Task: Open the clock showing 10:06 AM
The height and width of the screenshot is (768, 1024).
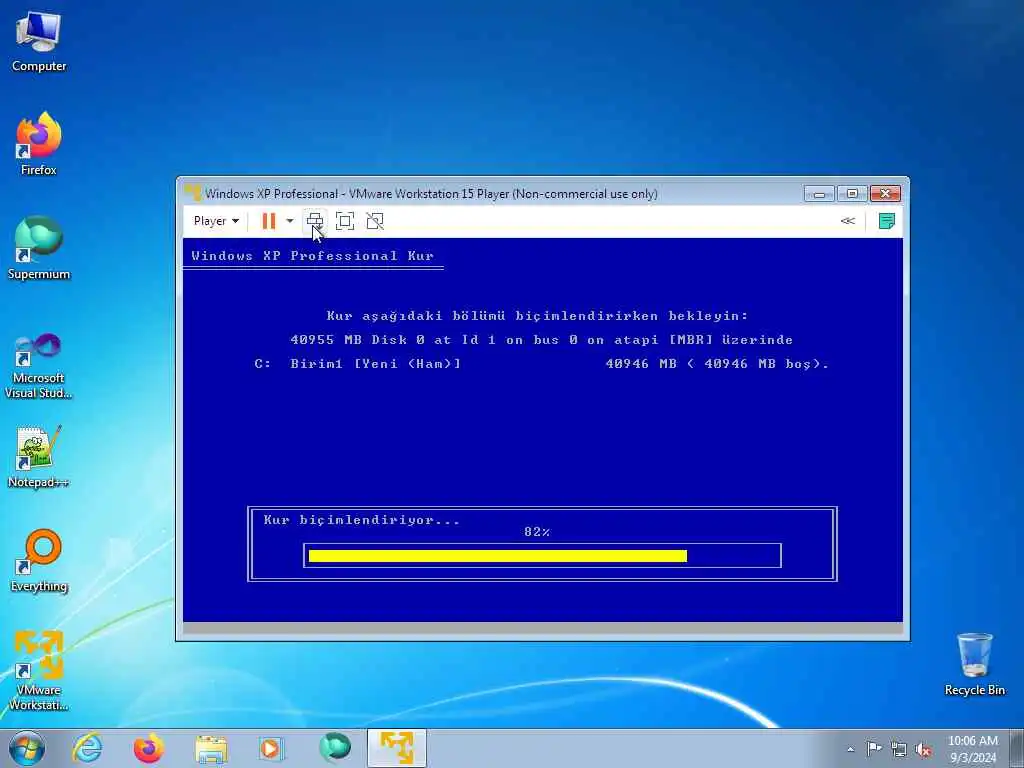Action: click(972, 749)
